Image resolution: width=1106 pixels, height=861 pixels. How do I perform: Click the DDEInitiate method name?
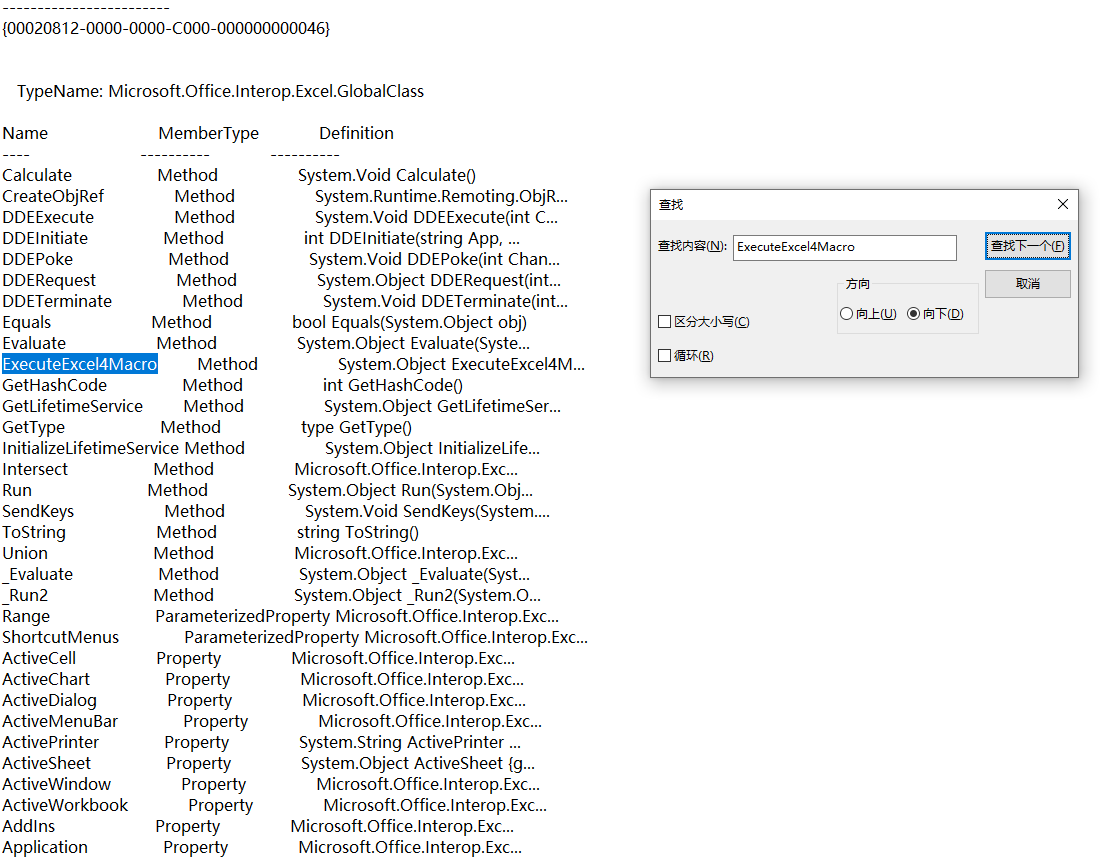tap(45, 238)
